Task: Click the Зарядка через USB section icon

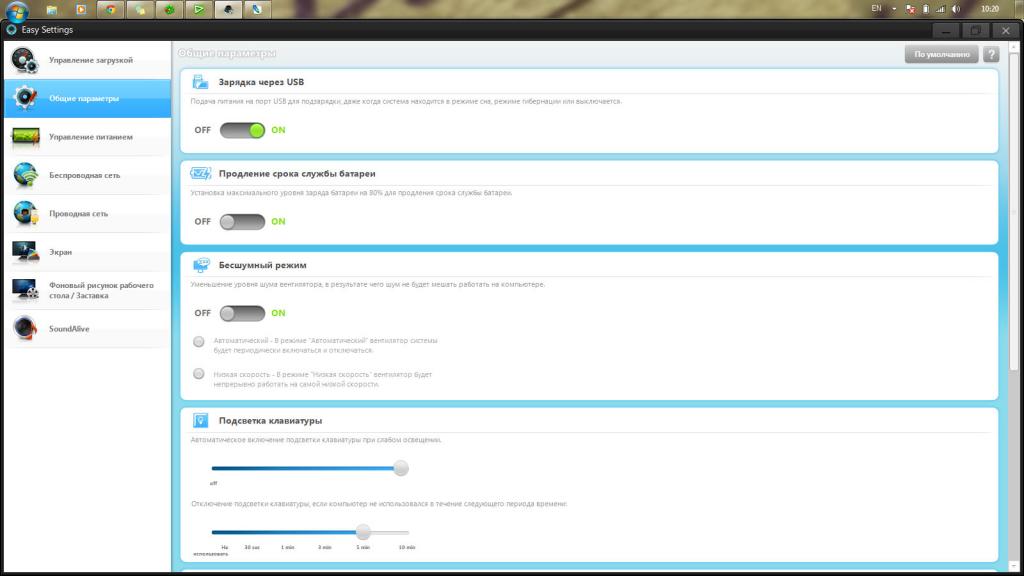Action: click(200, 82)
